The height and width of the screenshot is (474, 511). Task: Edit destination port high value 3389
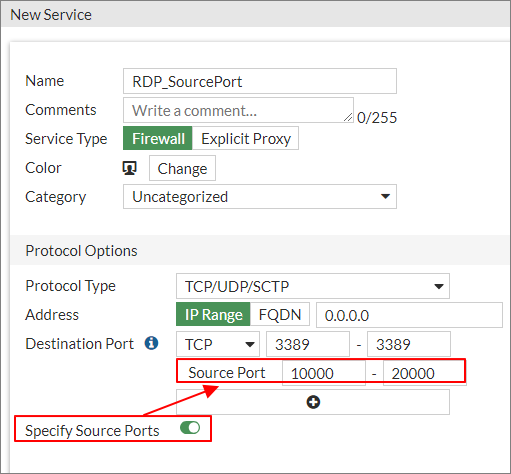409,344
